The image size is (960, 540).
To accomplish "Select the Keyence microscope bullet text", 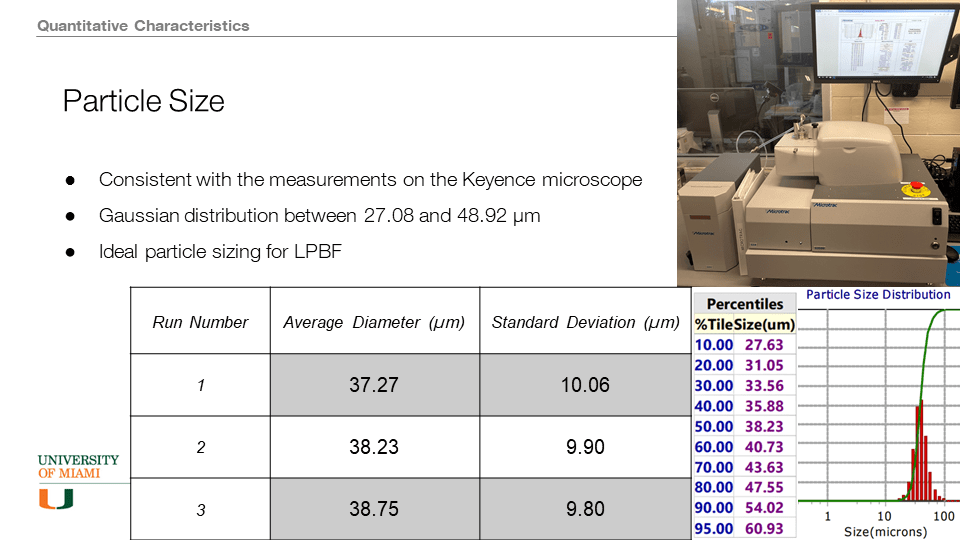I will (x=370, y=180).
